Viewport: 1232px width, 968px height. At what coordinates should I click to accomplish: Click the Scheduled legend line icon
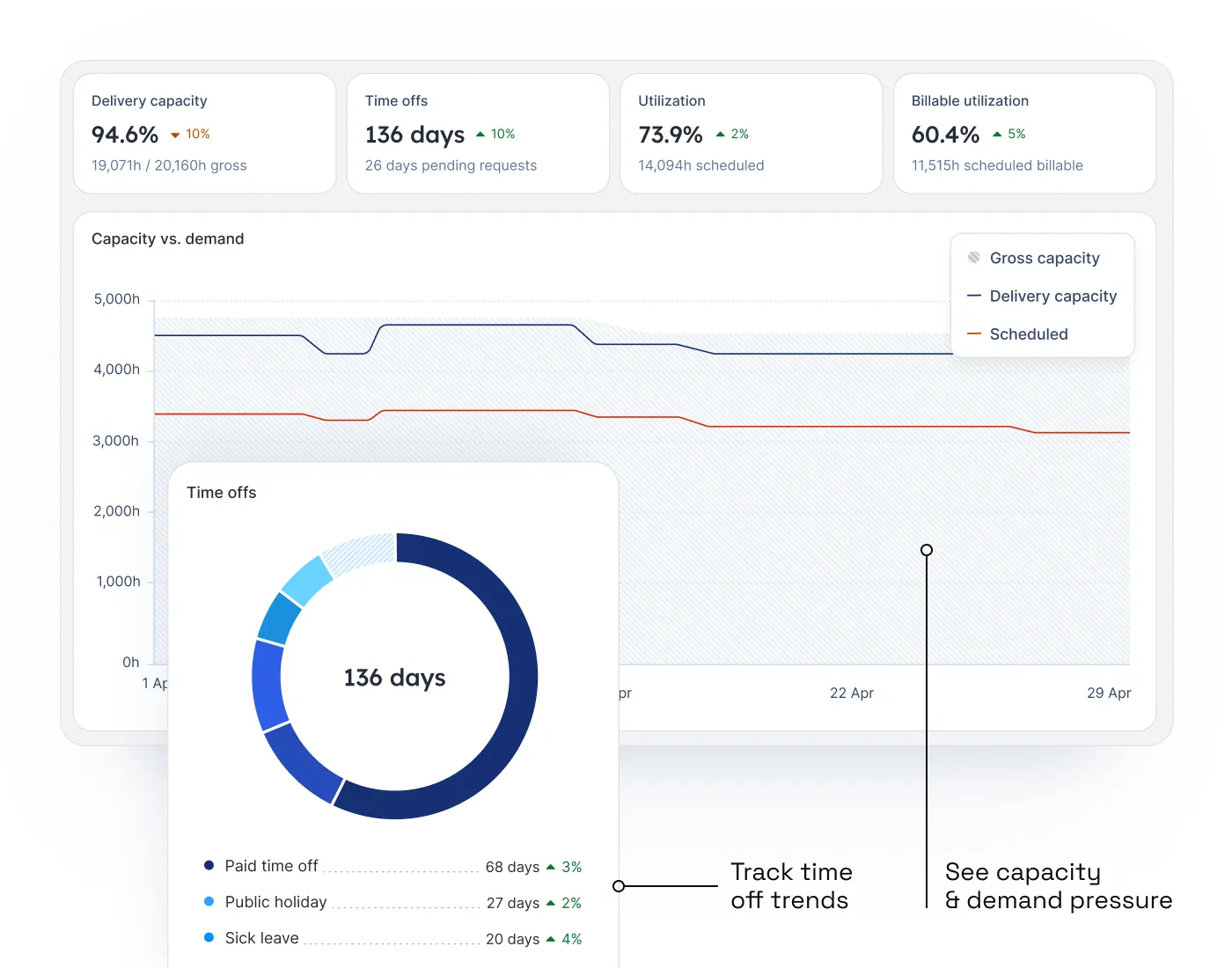click(973, 334)
